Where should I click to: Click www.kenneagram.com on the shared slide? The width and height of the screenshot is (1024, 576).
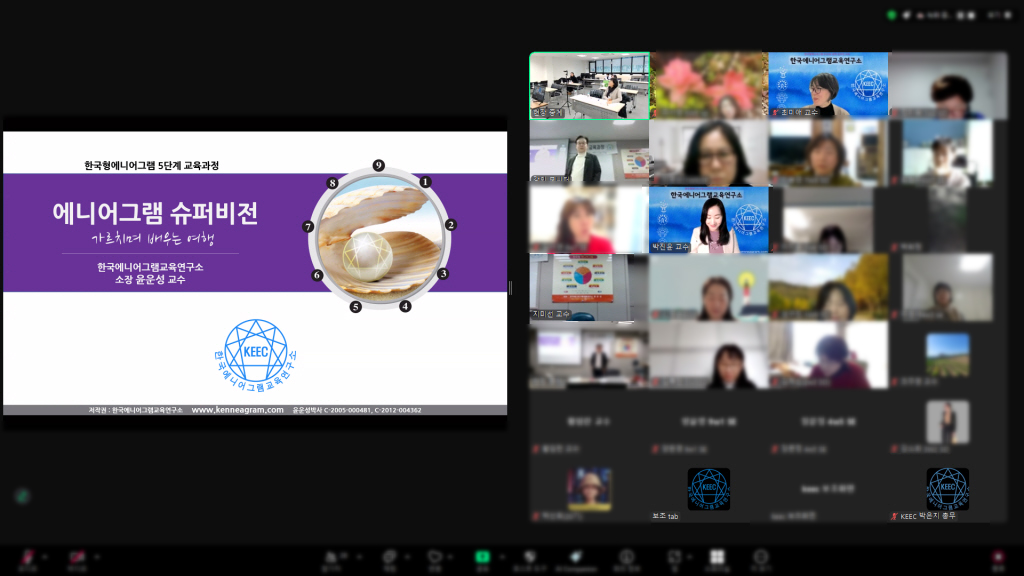[x=238, y=410]
